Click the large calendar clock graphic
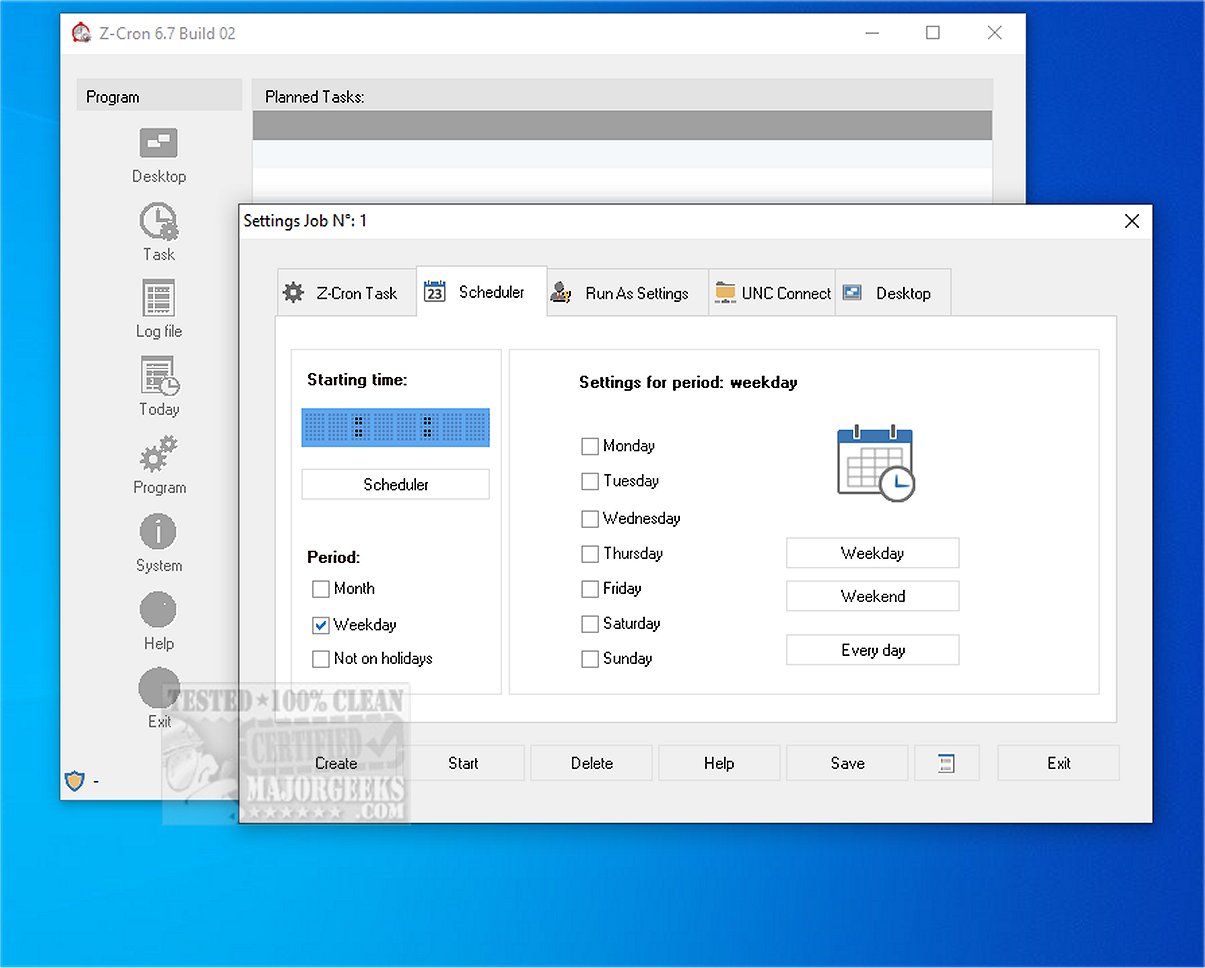Screen dimensions: 1205x968 (875, 464)
